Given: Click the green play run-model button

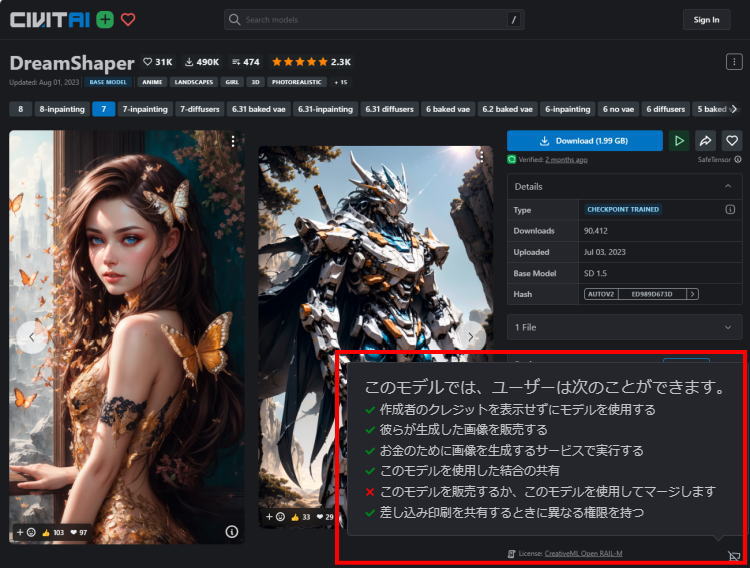Looking at the screenshot, I should pos(679,141).
